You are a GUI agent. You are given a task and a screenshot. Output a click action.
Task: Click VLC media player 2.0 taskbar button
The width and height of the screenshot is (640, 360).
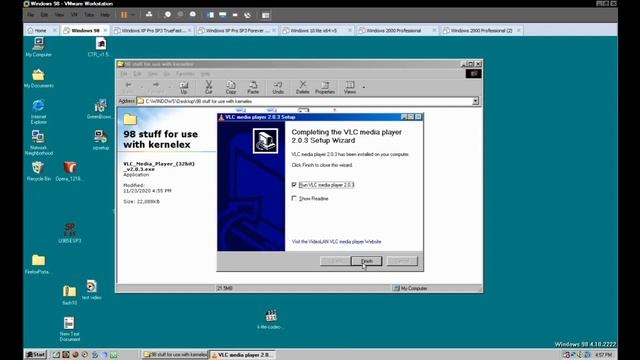[243, 355]
